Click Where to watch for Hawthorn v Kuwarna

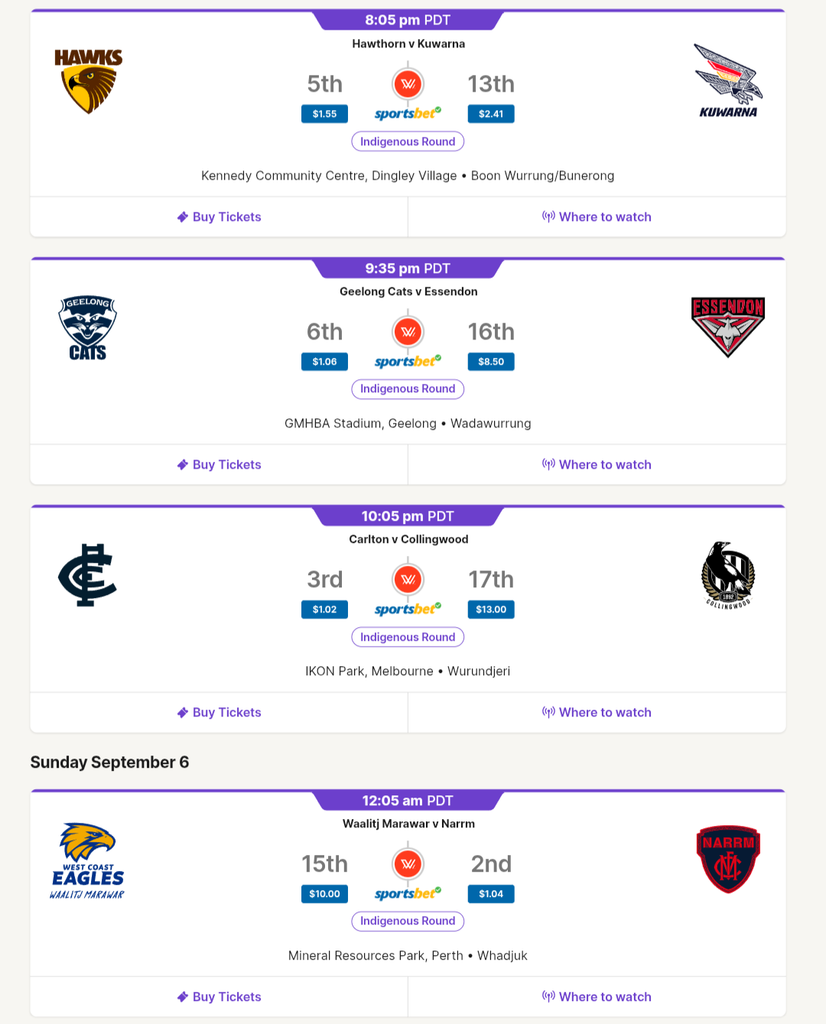[597, 217]
